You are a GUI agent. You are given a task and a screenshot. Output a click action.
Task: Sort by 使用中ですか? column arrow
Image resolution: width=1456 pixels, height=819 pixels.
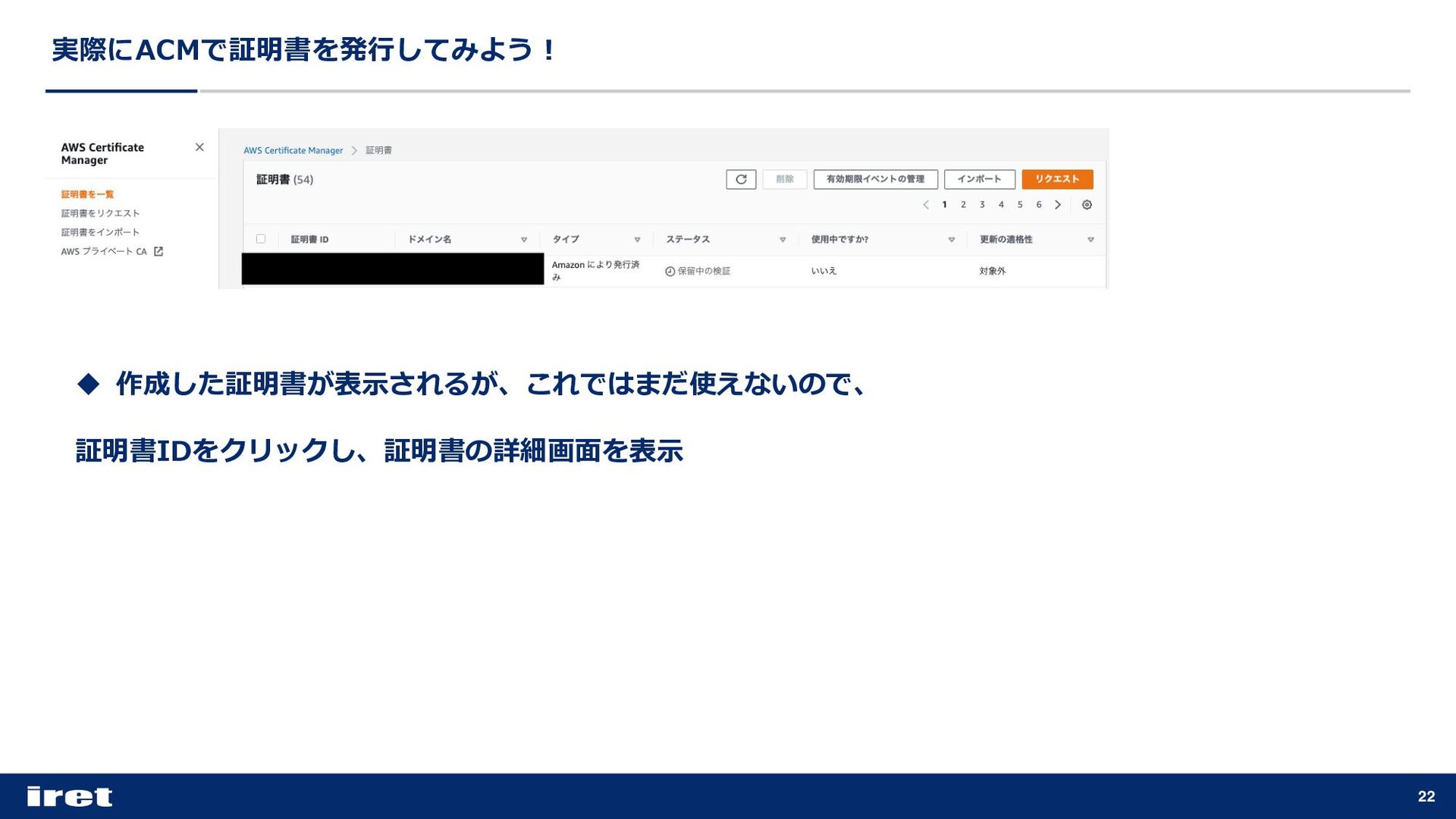[x=952, y=240]
